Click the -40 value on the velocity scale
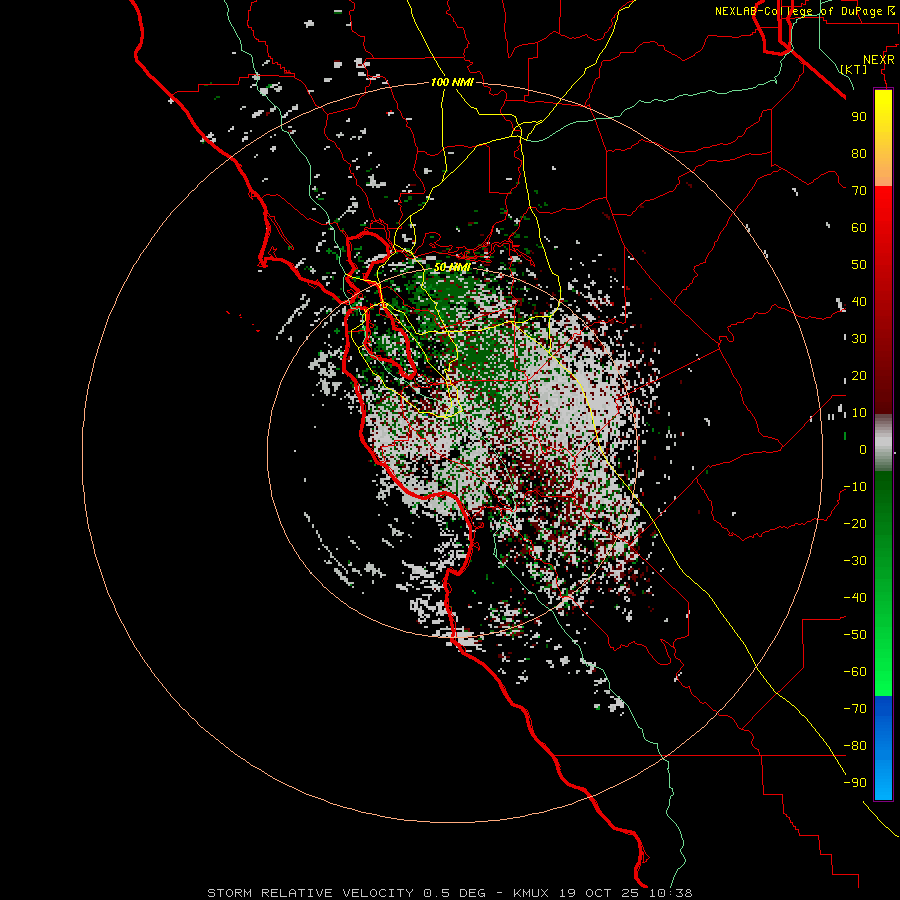This screenshot has width=900, height=900. 855,598
